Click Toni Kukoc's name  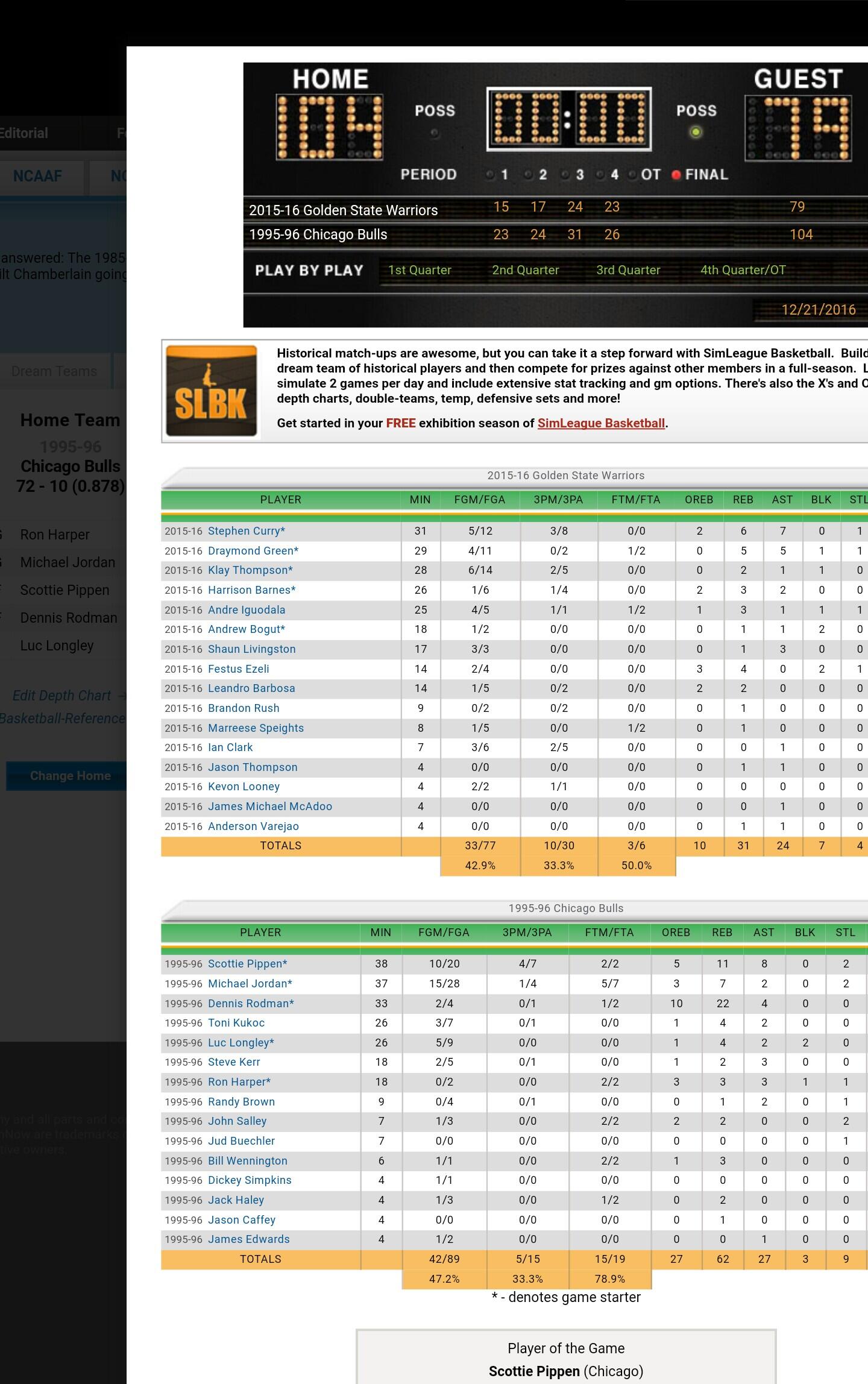[236, 1023]
